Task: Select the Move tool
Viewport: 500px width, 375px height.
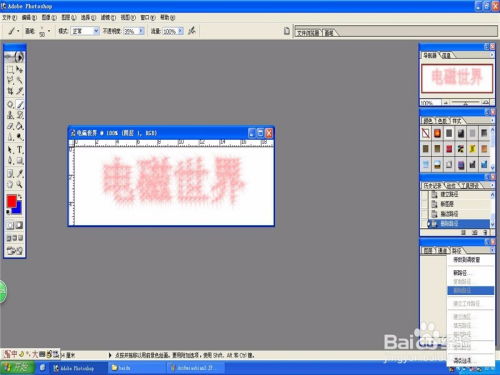Action: 19,69
